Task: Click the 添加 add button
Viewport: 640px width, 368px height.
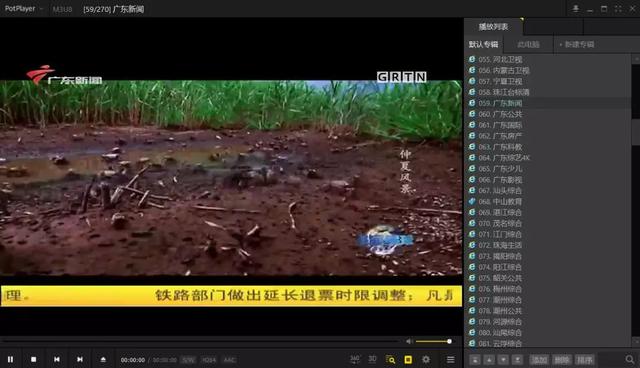Action: 539,359
